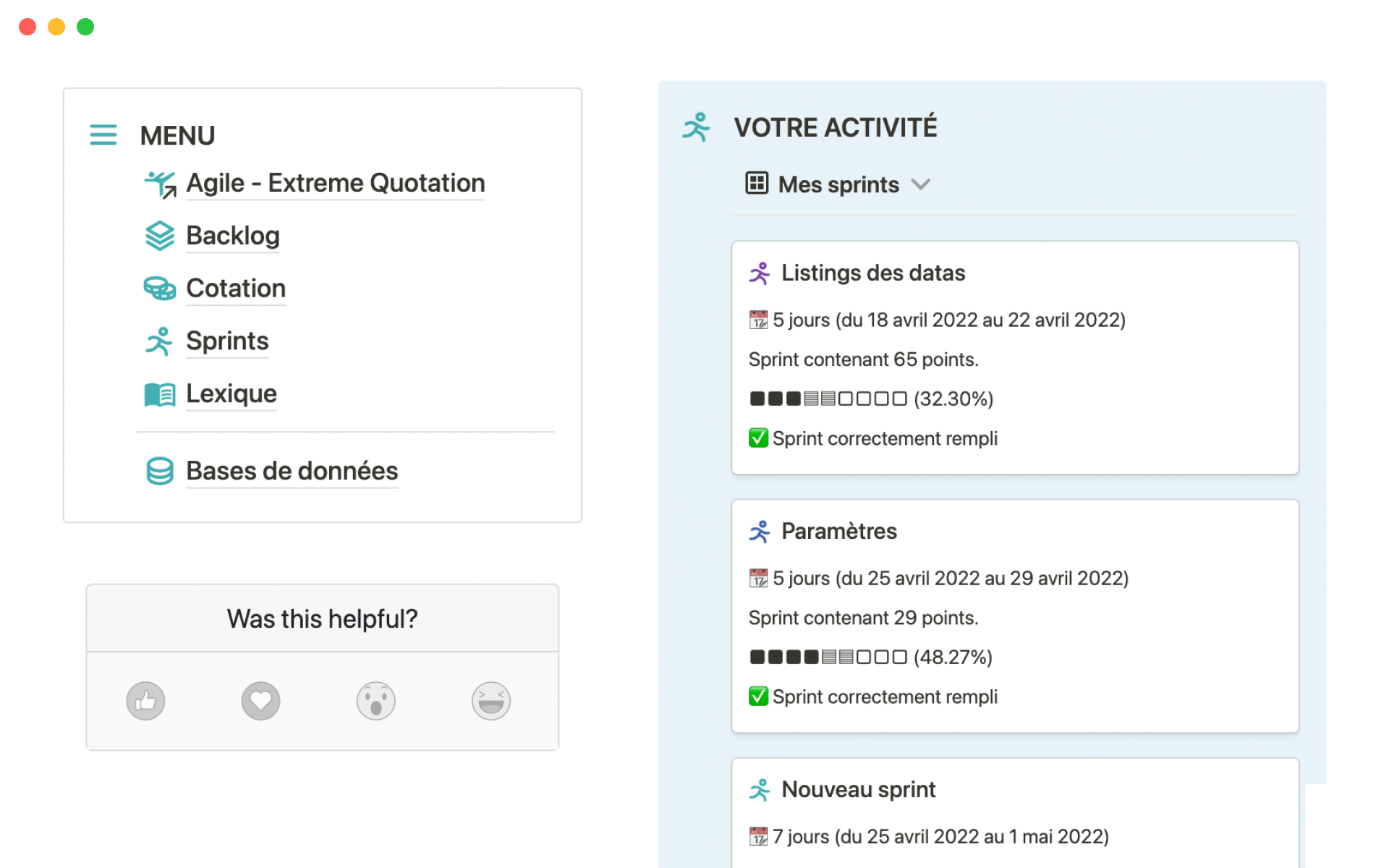The height and width of the screenshot is (868, 1389).
Task: Click the 48.27% progress bar in Paramètres
Action: [x=828, y=657]
